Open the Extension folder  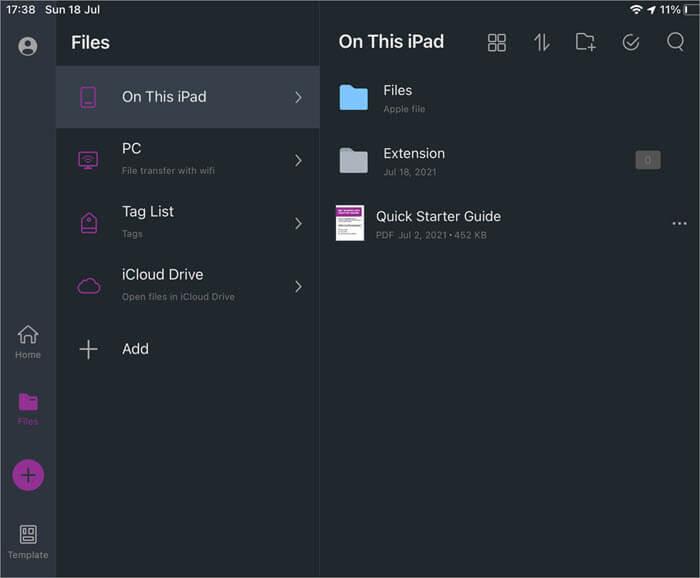pos(353,160)
